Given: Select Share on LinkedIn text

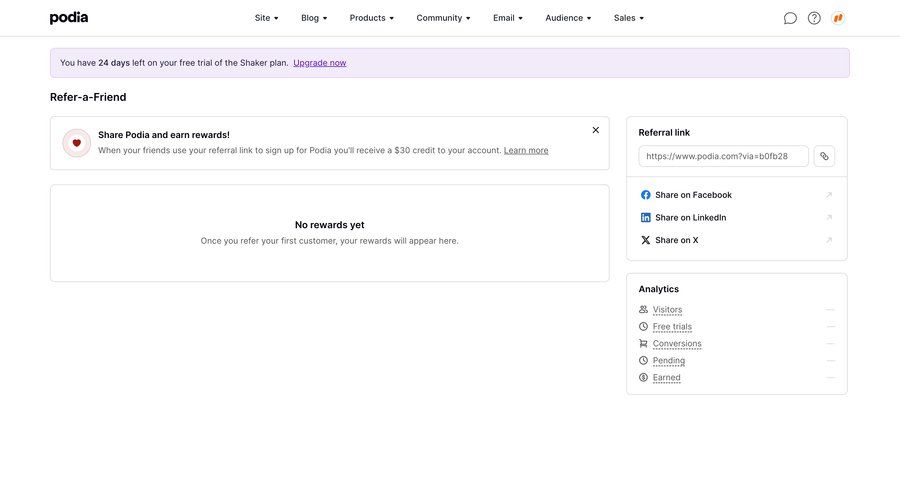Looking at the screenshot, I should click(x=690, y=218).
